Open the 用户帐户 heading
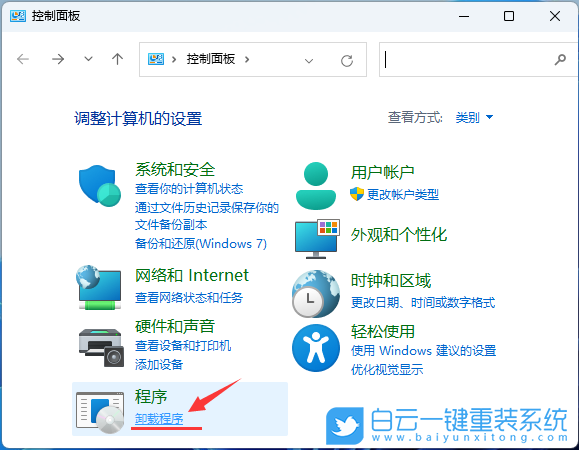Screen dimensions: 579x450 (382, 172)
